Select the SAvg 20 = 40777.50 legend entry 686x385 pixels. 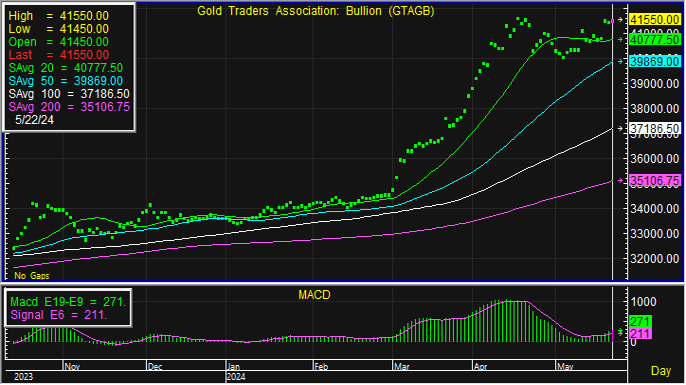point(66,68)
